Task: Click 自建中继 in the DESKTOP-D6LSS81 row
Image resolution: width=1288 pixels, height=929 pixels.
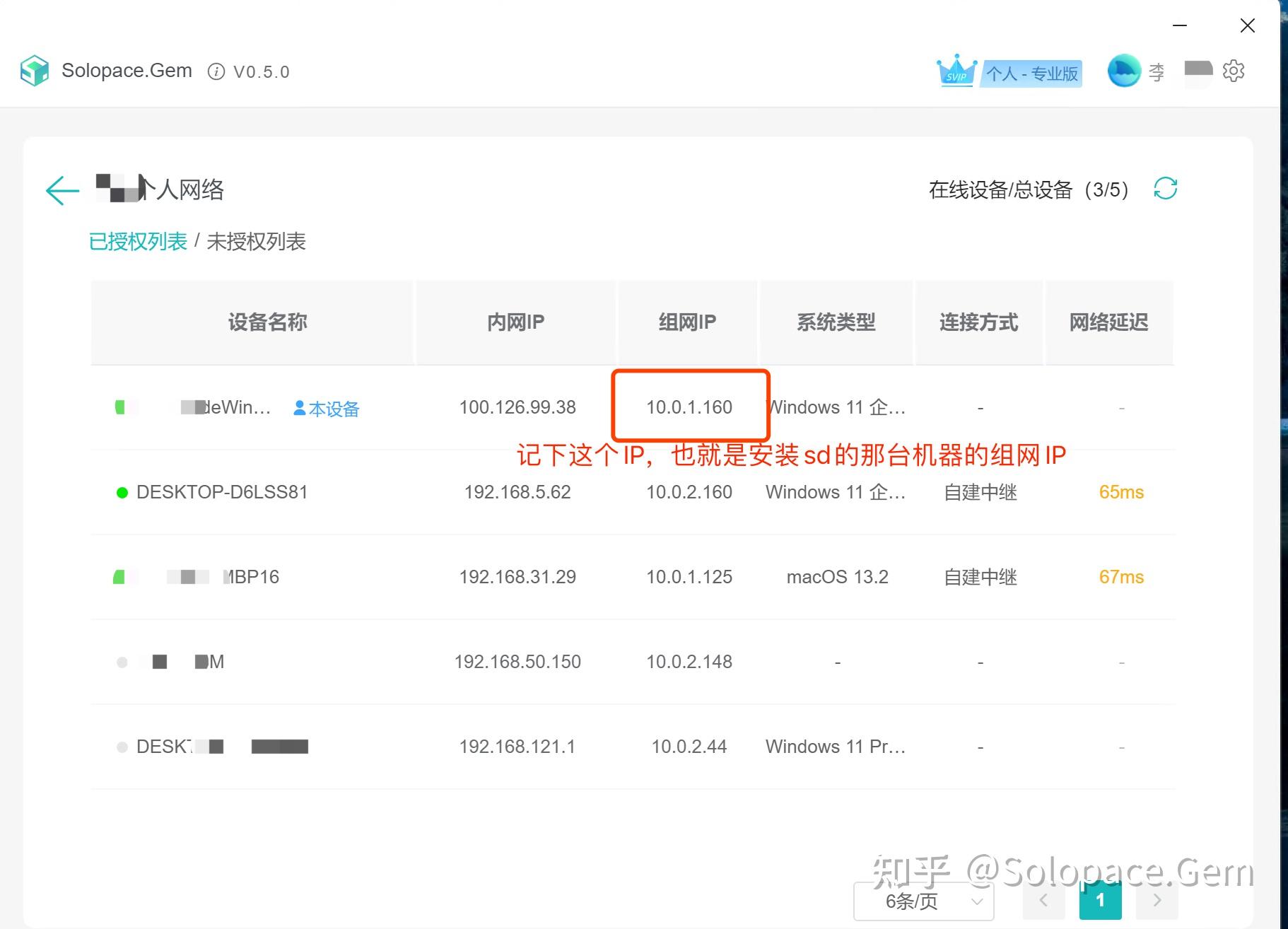Action: click(980, 492)
